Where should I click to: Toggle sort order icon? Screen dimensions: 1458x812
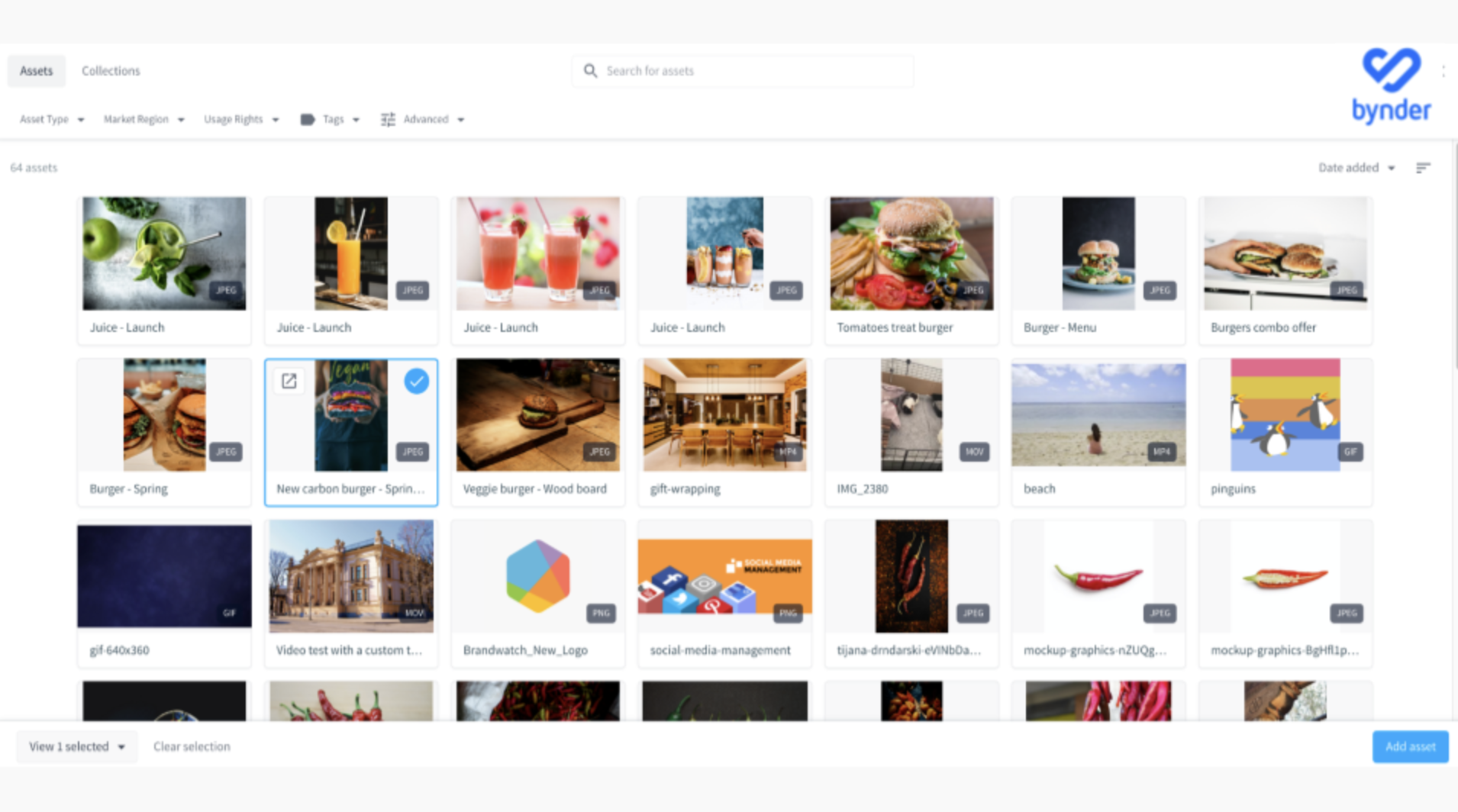tap(1423, 168)
